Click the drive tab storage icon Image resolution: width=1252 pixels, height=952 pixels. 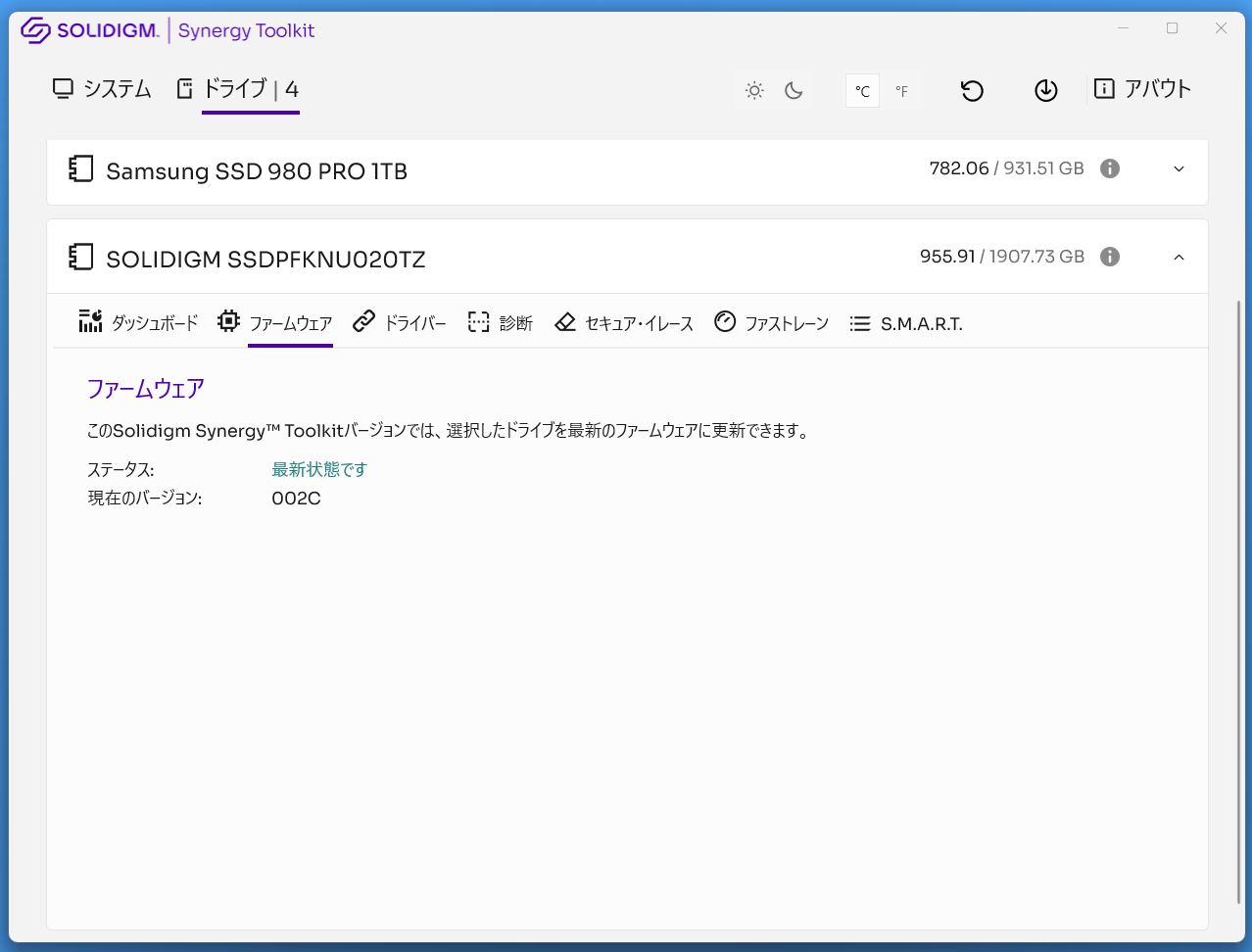point(184,89)
